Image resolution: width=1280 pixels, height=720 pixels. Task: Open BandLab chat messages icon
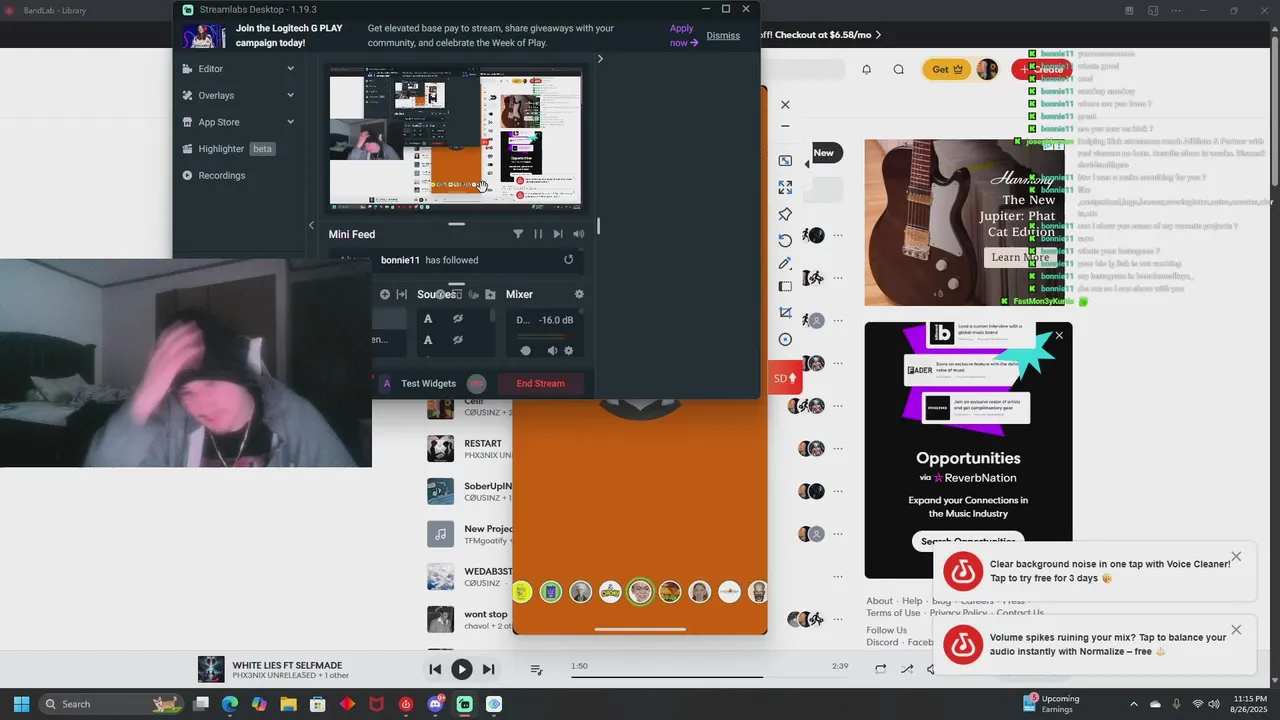[x=899, y=69]
